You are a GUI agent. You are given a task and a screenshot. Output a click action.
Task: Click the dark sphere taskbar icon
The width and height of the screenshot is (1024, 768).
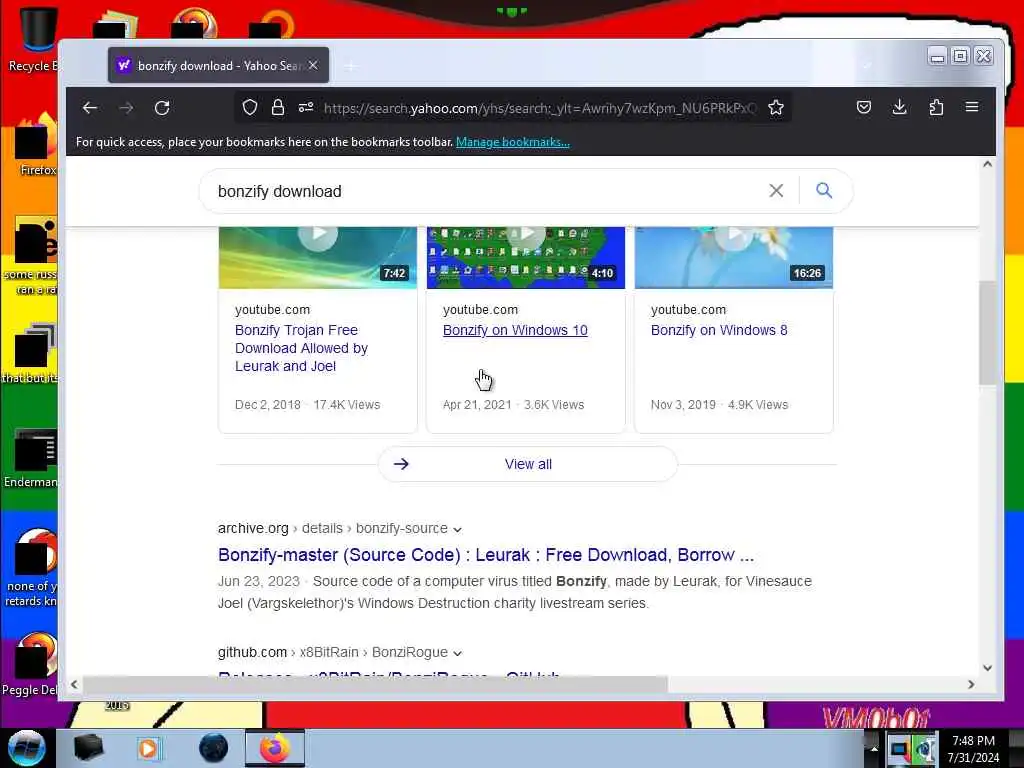[x=213, y=748]
